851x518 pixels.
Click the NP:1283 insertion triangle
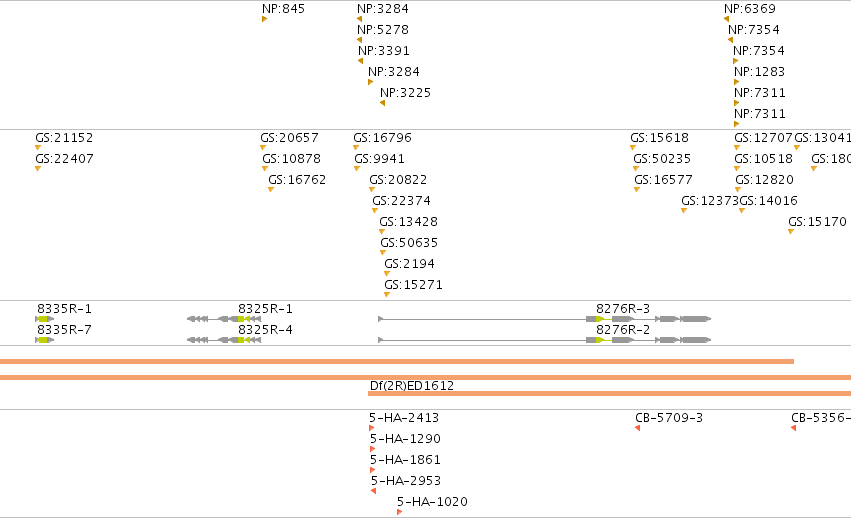coord(736,83)
